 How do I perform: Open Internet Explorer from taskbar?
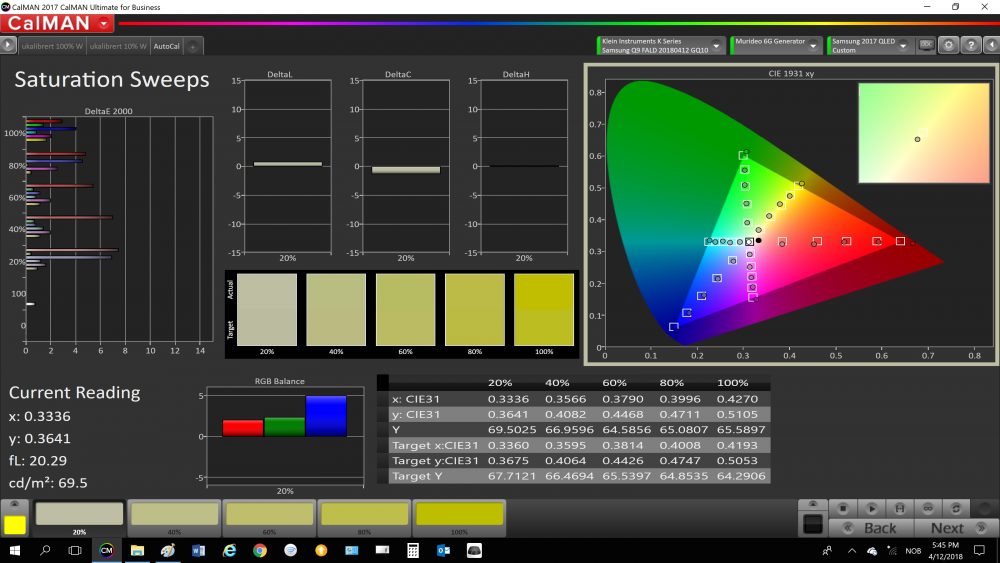pos(229,550)
